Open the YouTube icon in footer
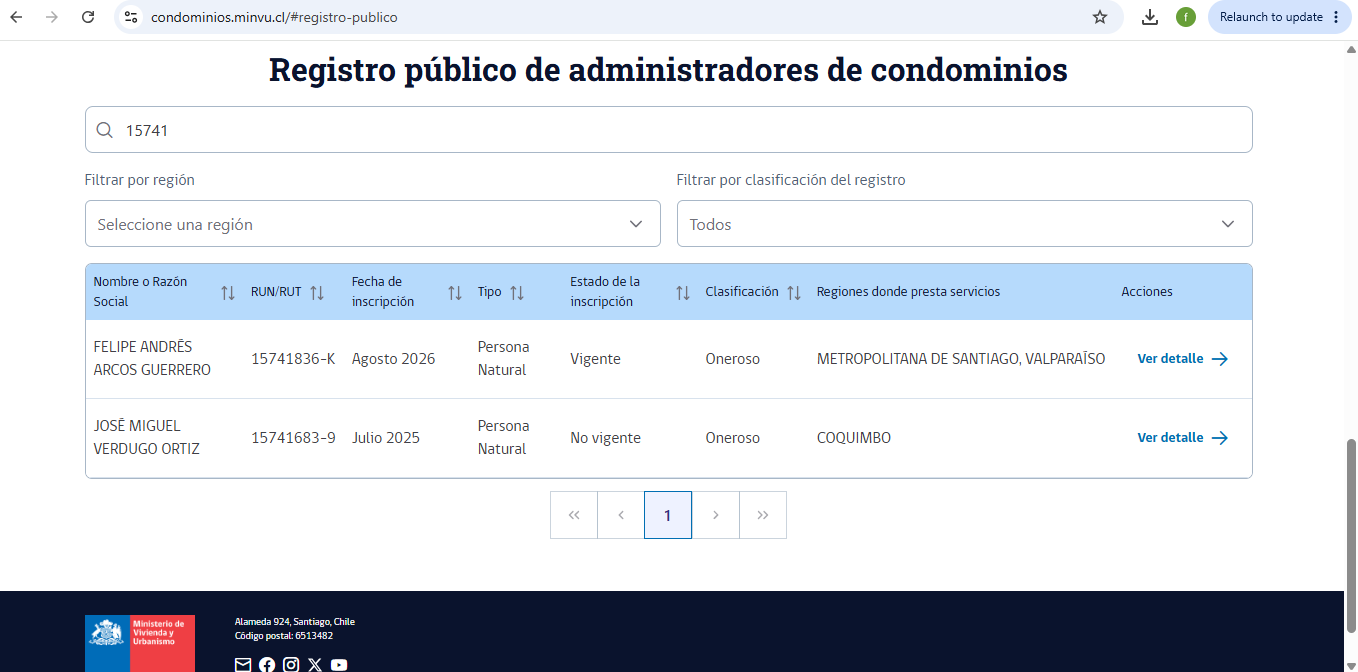 click(339, 665)
